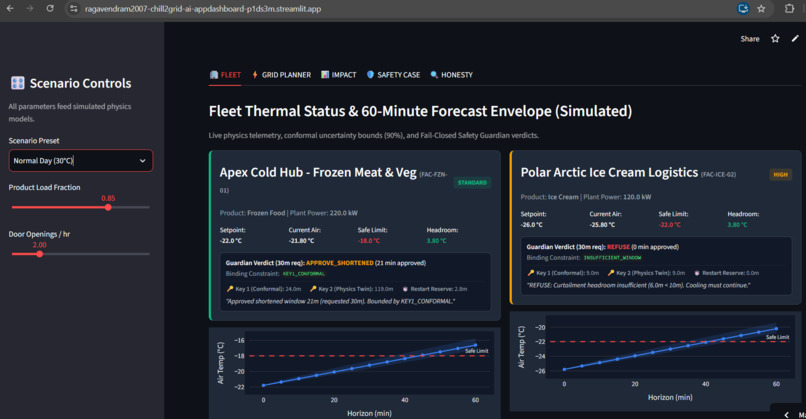The height and width of the screenshot is (419, 806).
Task: Adjust the Product Load Fraction slider handle
Action: coord(108,207)
